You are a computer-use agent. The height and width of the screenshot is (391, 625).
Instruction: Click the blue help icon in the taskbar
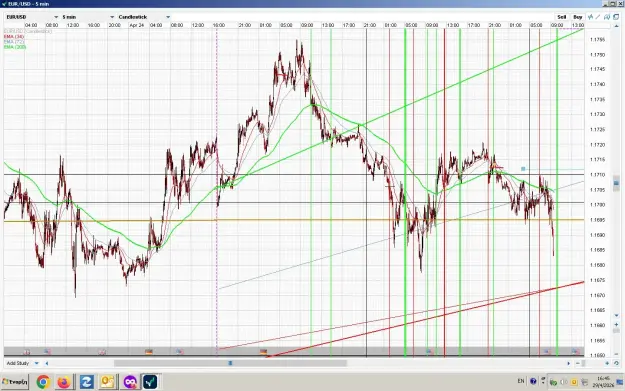(x=533, y=381)
